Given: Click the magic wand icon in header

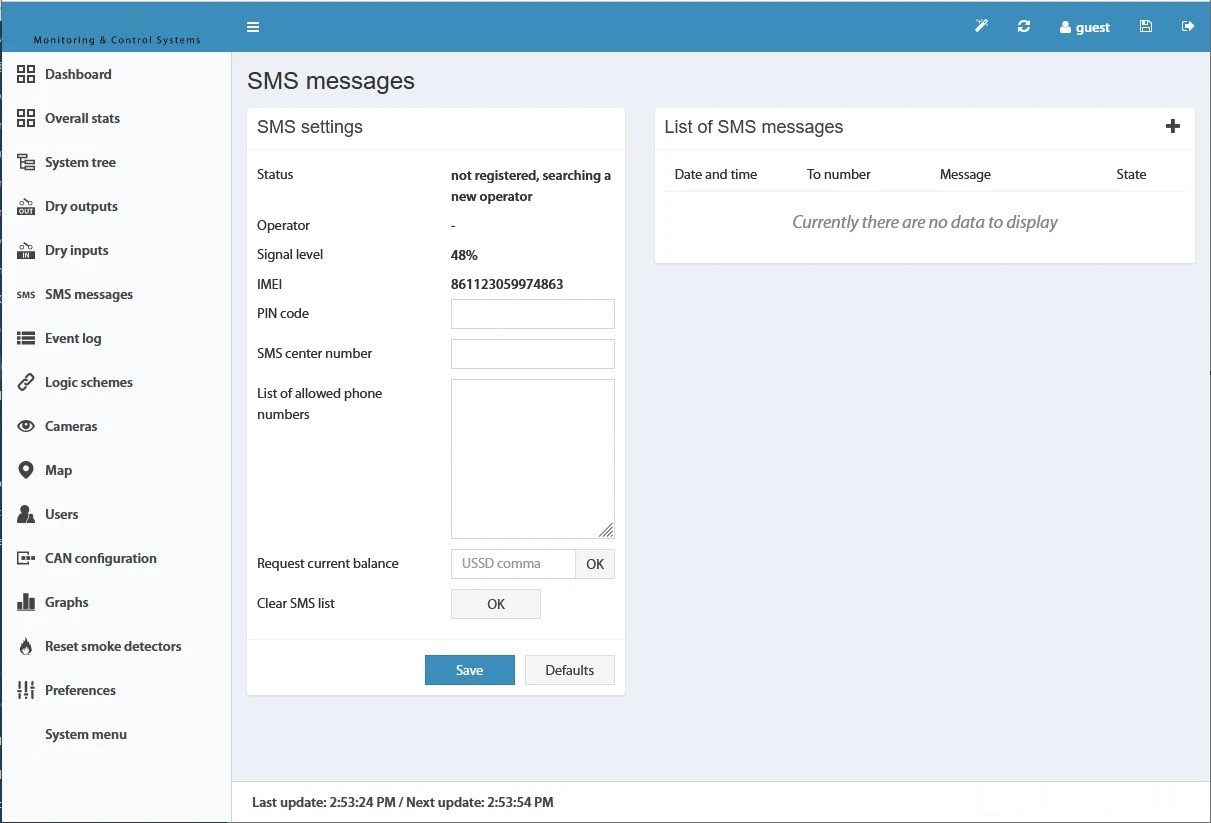Looking at the screenshot, I should [982, 26].
